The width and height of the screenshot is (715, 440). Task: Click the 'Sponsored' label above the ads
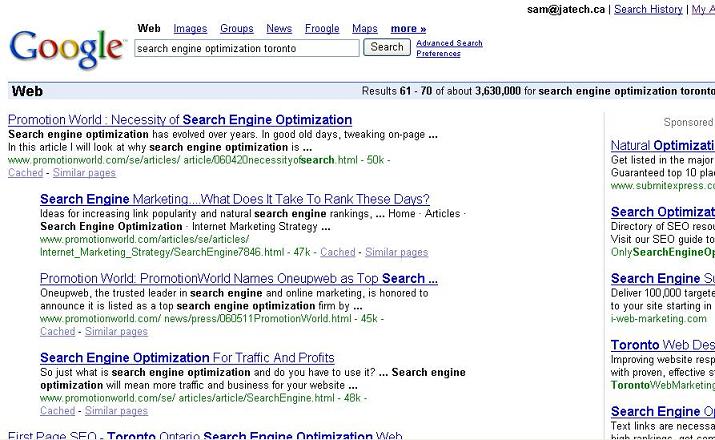click(x=689, y=122)
